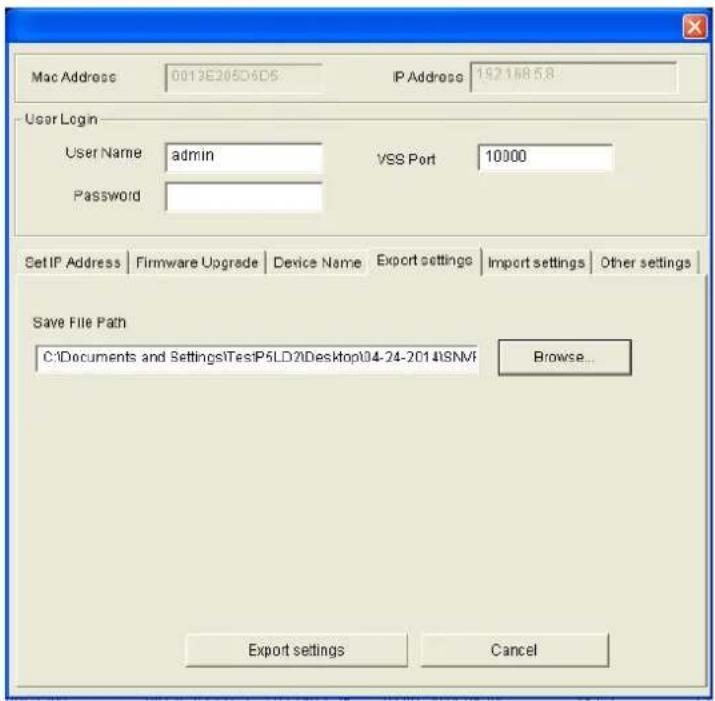Click the Mac Address label
The height and width of the screenshot is (701, 715).
(x=73, y=77)
